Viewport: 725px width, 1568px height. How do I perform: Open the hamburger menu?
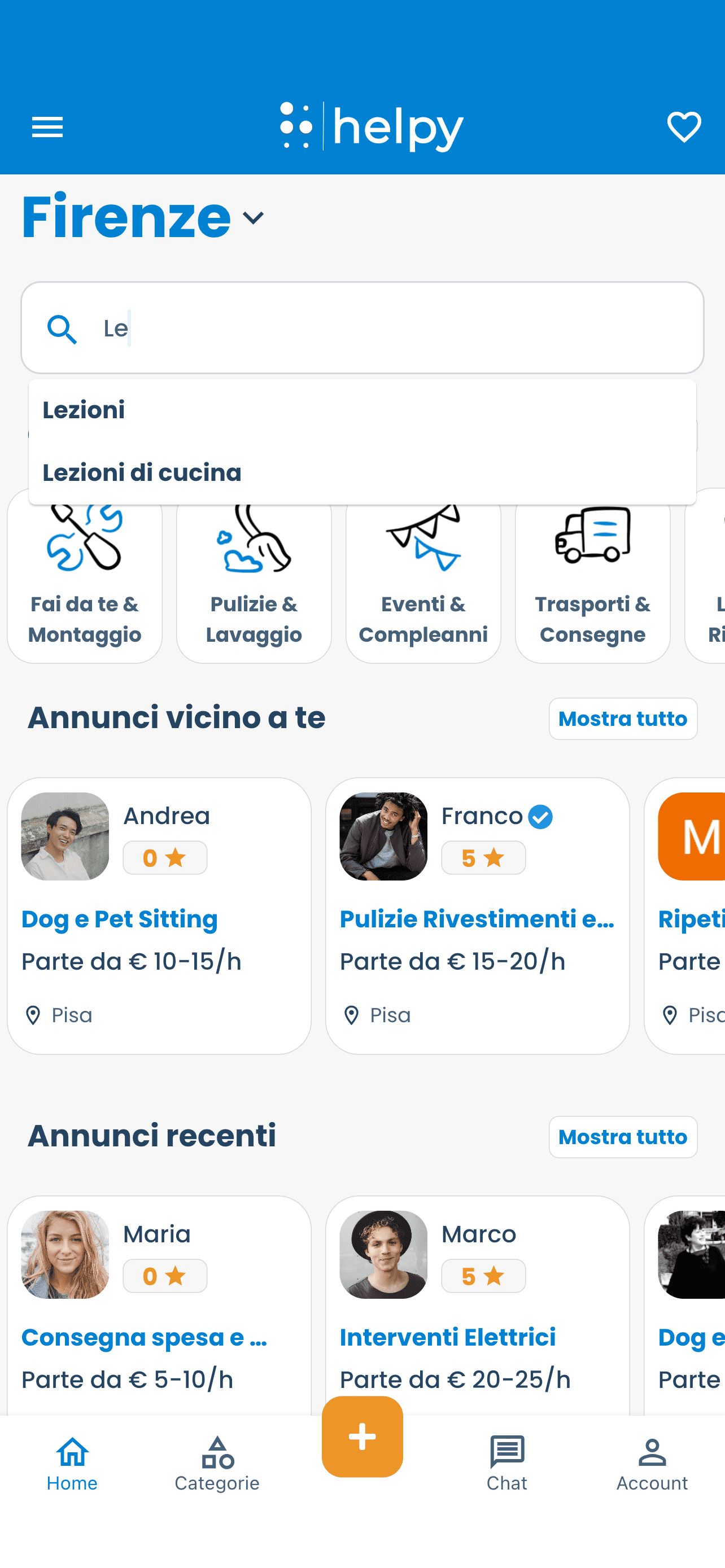[x=47, y=127]
